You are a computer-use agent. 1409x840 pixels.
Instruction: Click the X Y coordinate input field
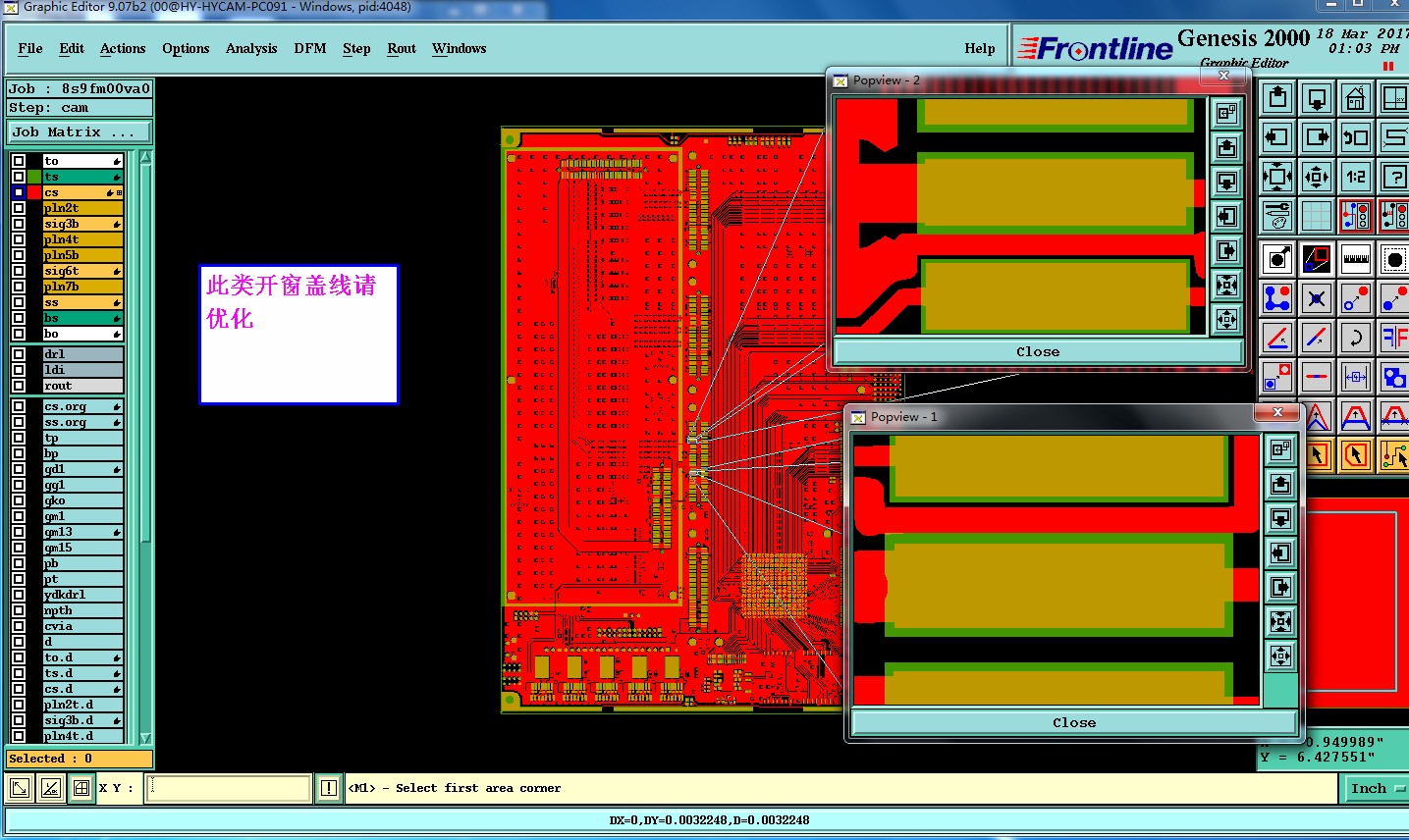click(x=229, y=788)
